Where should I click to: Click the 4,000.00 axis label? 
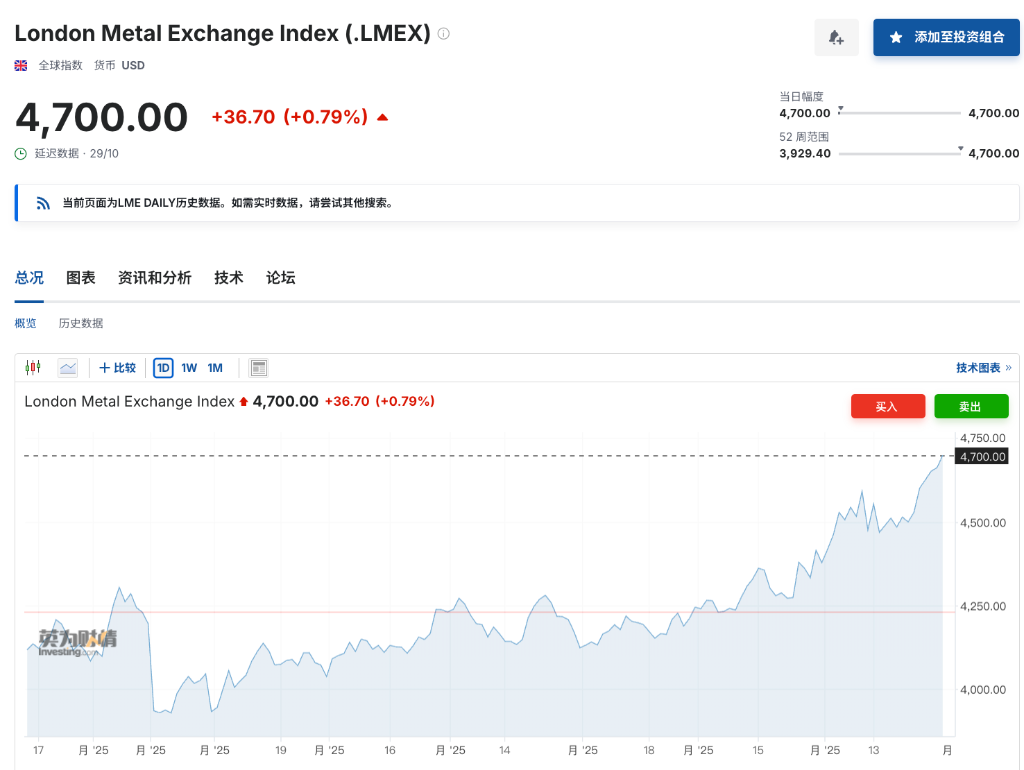coord(983,690)
